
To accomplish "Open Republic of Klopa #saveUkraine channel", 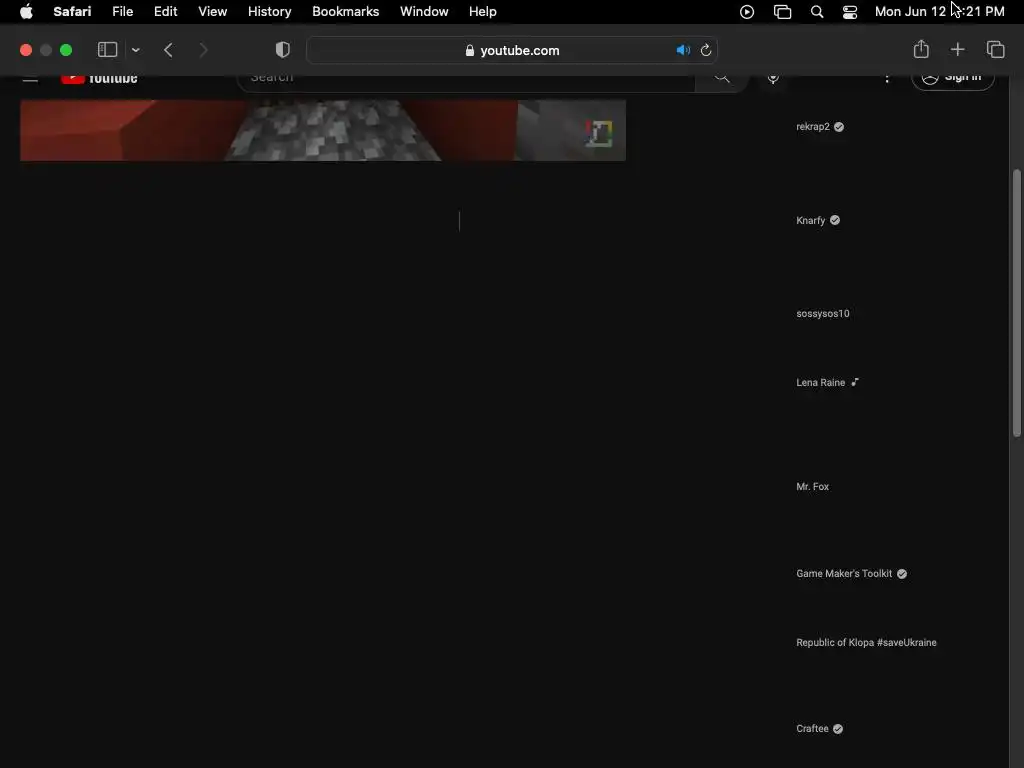I will pyautogui.click(x=866, y=643).
